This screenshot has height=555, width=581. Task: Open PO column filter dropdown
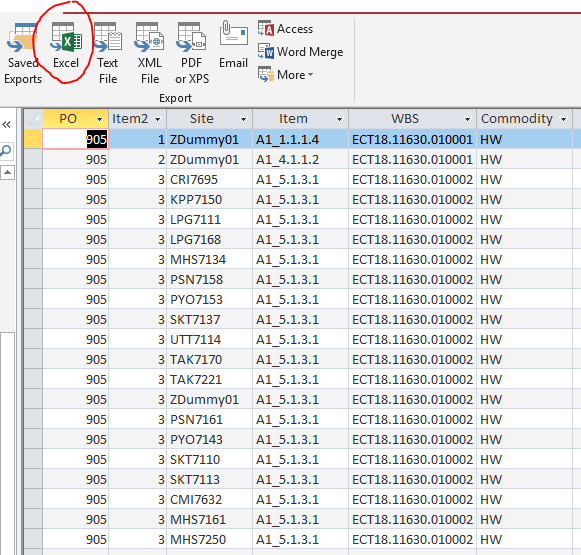point(99,119)
